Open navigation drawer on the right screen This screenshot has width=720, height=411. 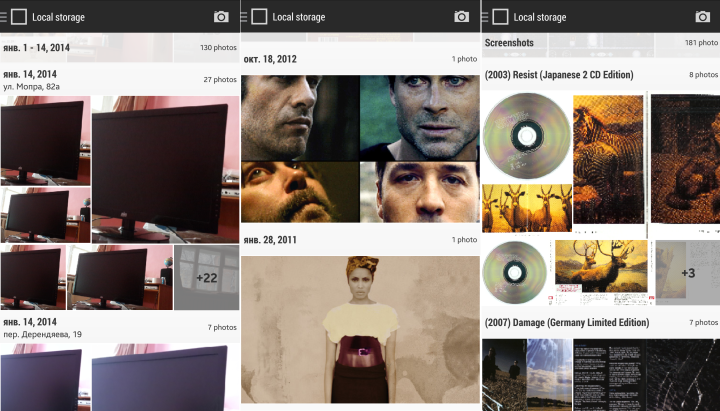[x=484, y=17]
